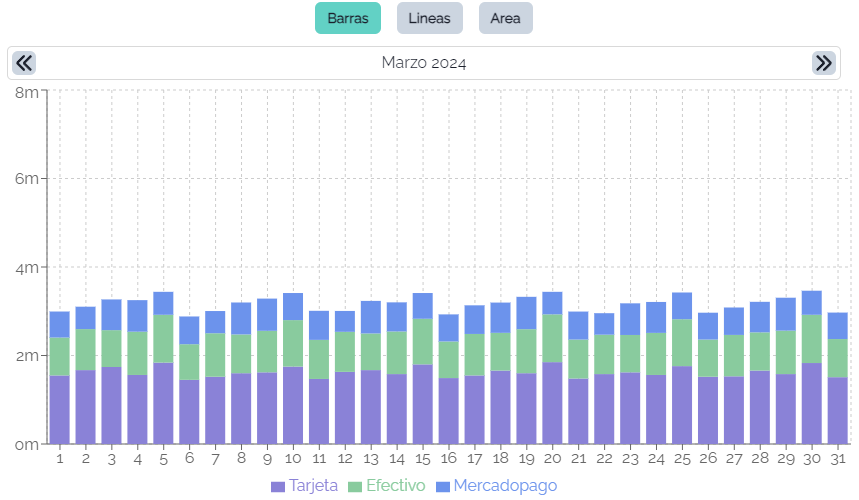This screenshot has width=859, height=500.
Task: Click the purple Tarjeta bar segment for day 1
Action: pos(60,410)
